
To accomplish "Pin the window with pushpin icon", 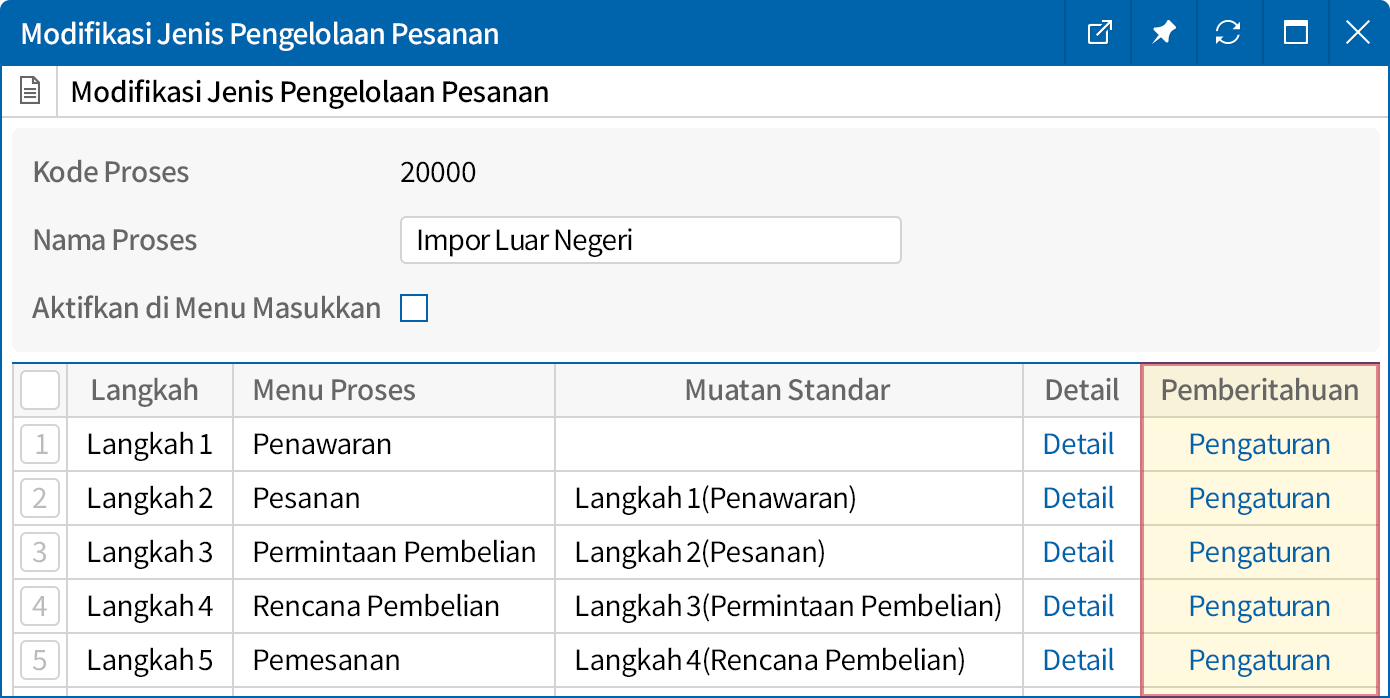I will tap(1163, 33).
